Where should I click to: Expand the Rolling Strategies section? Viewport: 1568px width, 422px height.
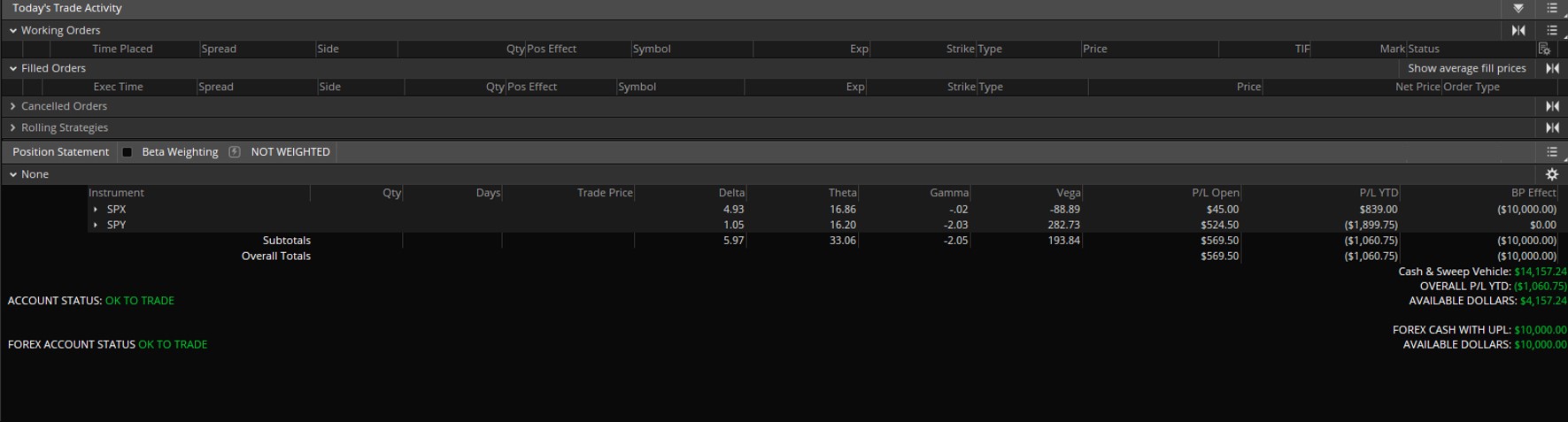pos(13,127)
